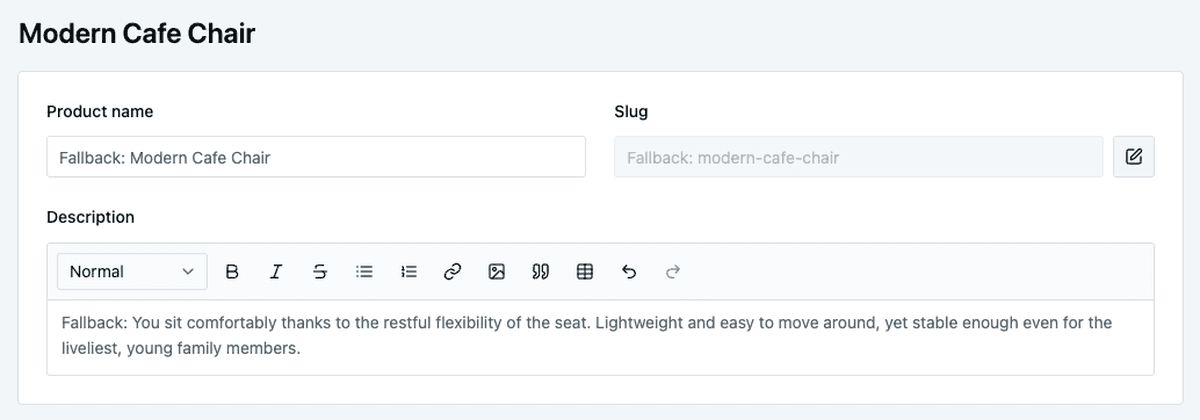Image resolution: width=1200 pixels, height=420 pixels.
Task: Insert a blockquote
Action: (540, 272)
